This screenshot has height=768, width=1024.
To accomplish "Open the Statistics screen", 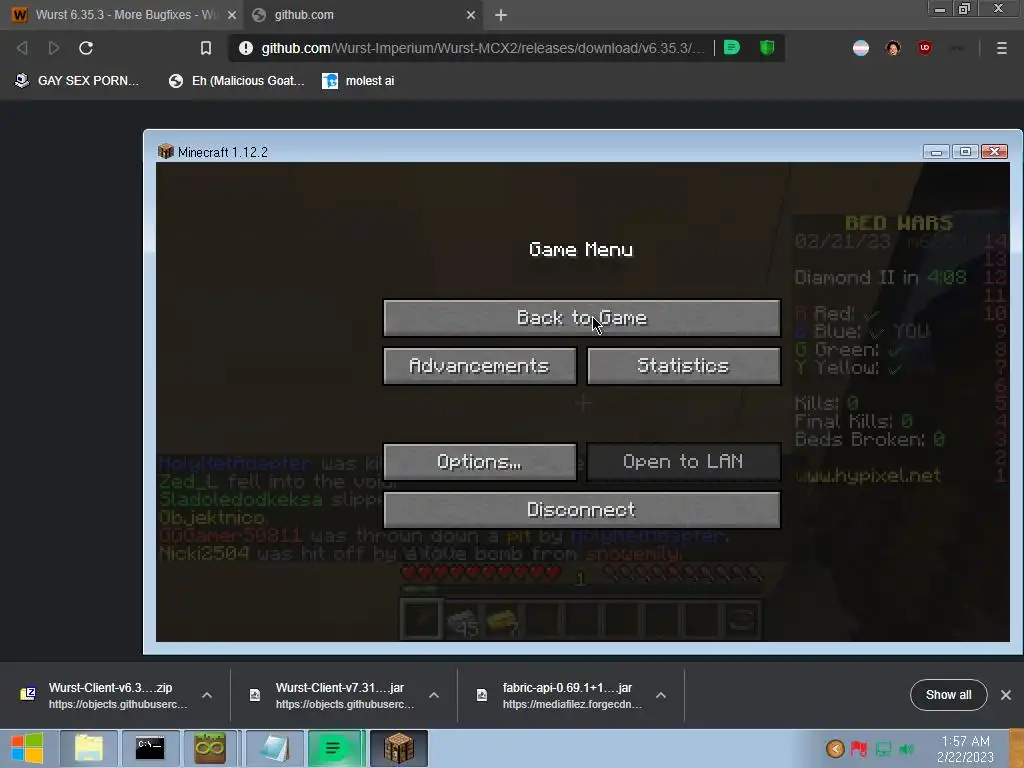I will 684,366.
